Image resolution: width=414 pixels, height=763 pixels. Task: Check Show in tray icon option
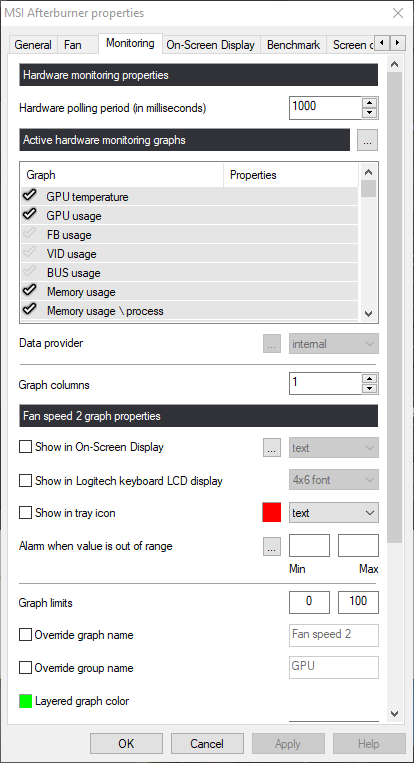click(25, 513)
